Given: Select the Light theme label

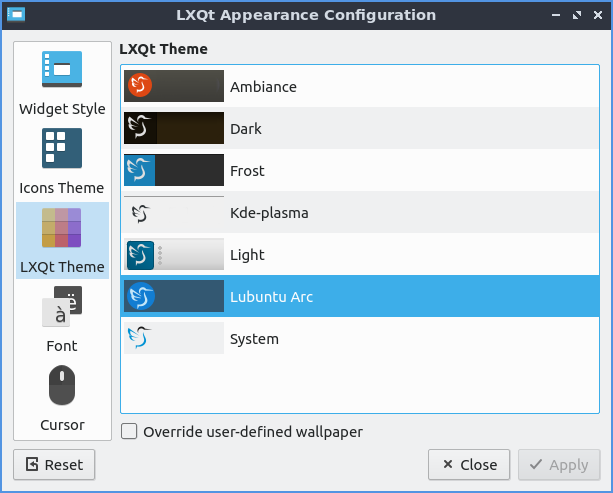Looking at the screenshot, I should (x=247, y=255).
